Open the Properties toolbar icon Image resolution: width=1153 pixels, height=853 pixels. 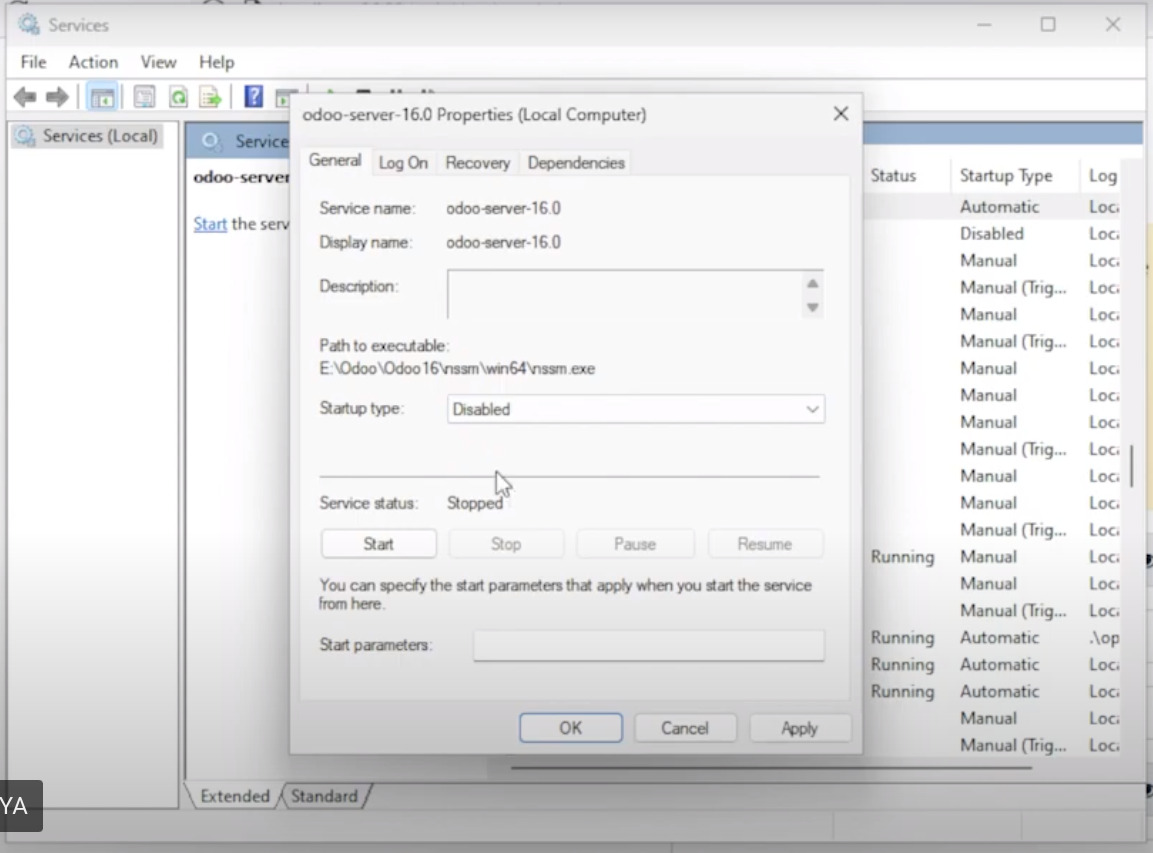click(x=145, y=97)
